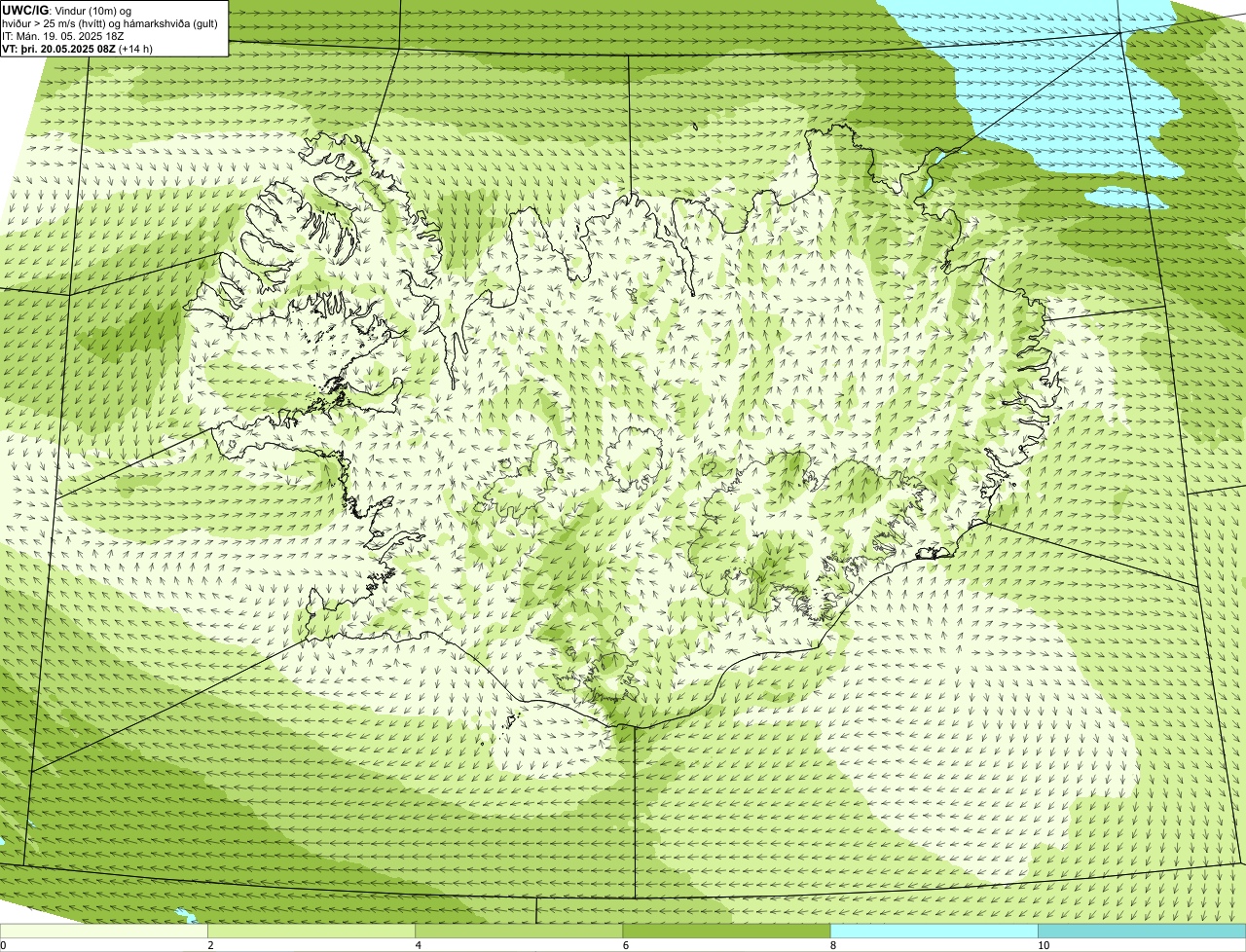Choose the 6–8 dark green legend segment
The image size is (1246, 952).
726,932
